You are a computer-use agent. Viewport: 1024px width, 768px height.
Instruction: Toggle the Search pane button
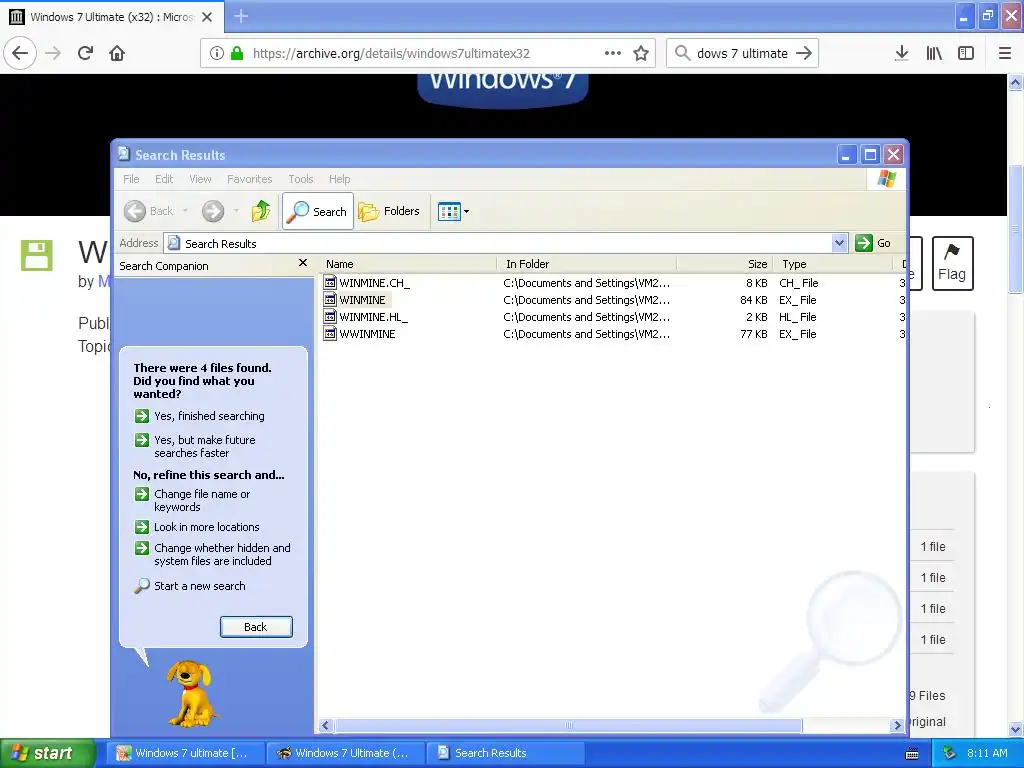click(x=318, y=211)
